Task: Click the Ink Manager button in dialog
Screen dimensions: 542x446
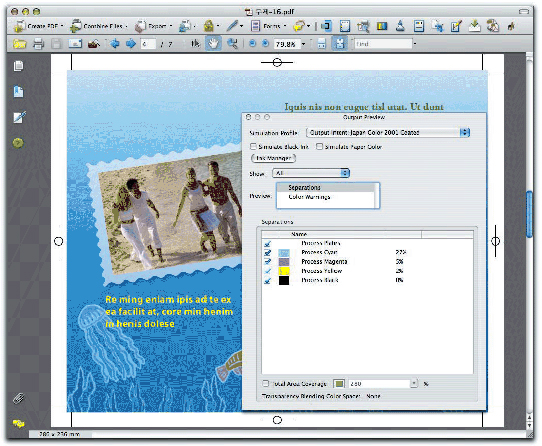Action: (x=273, y=158)
